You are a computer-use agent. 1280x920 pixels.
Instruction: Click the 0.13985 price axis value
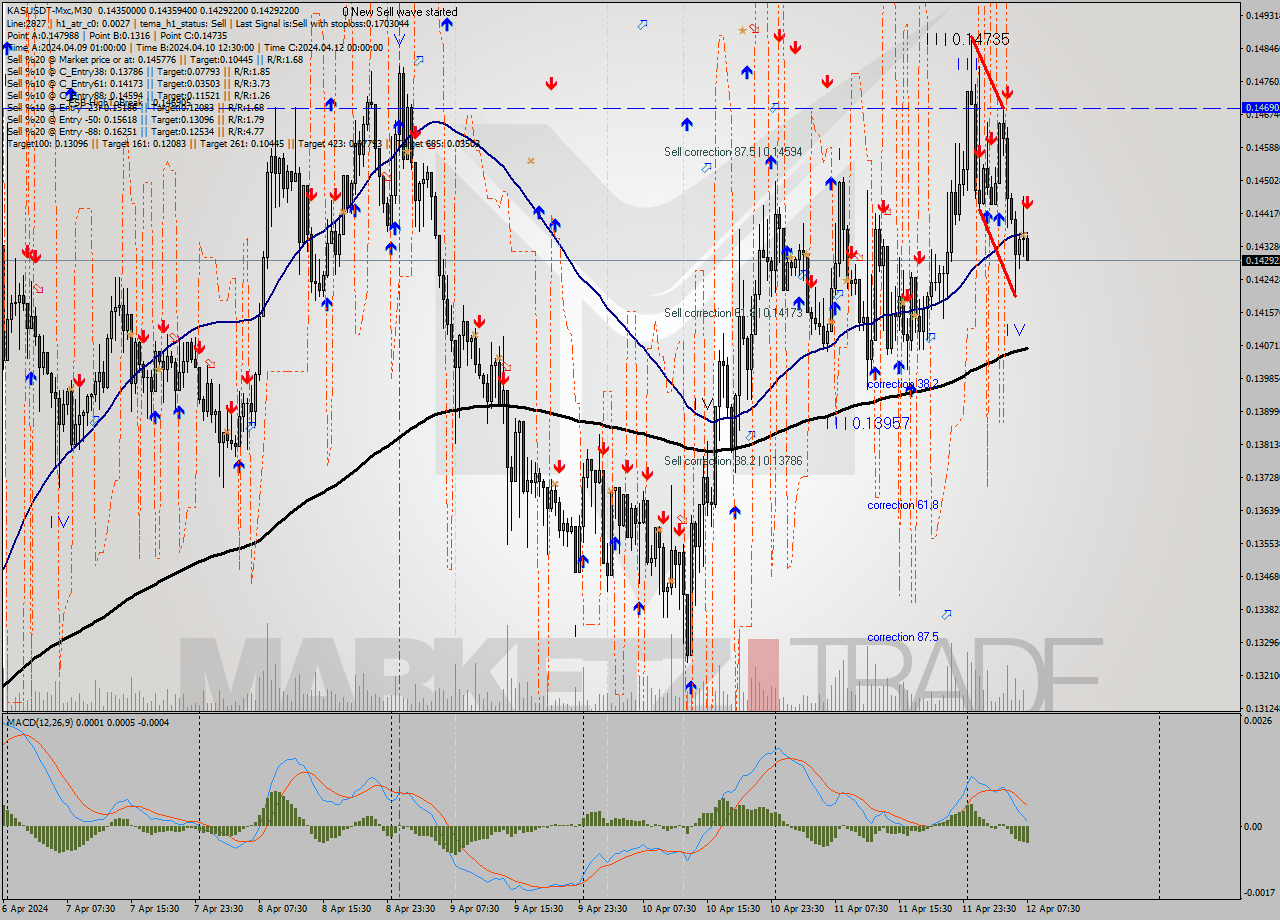click(1262, 378)
